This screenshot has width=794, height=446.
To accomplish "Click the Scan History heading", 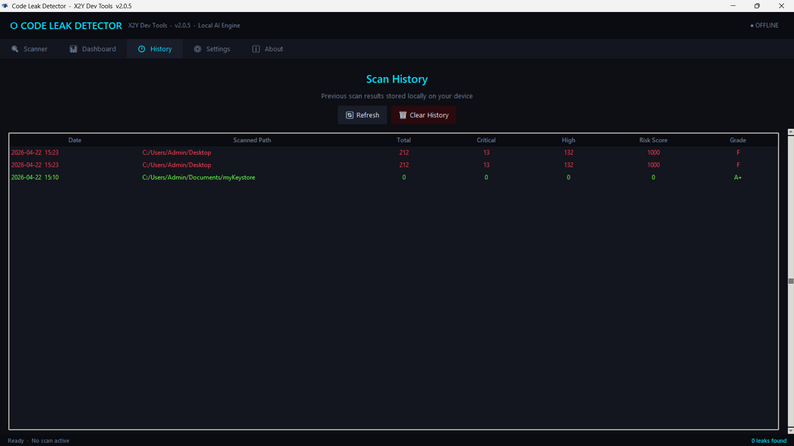I will tap(397, 79).
